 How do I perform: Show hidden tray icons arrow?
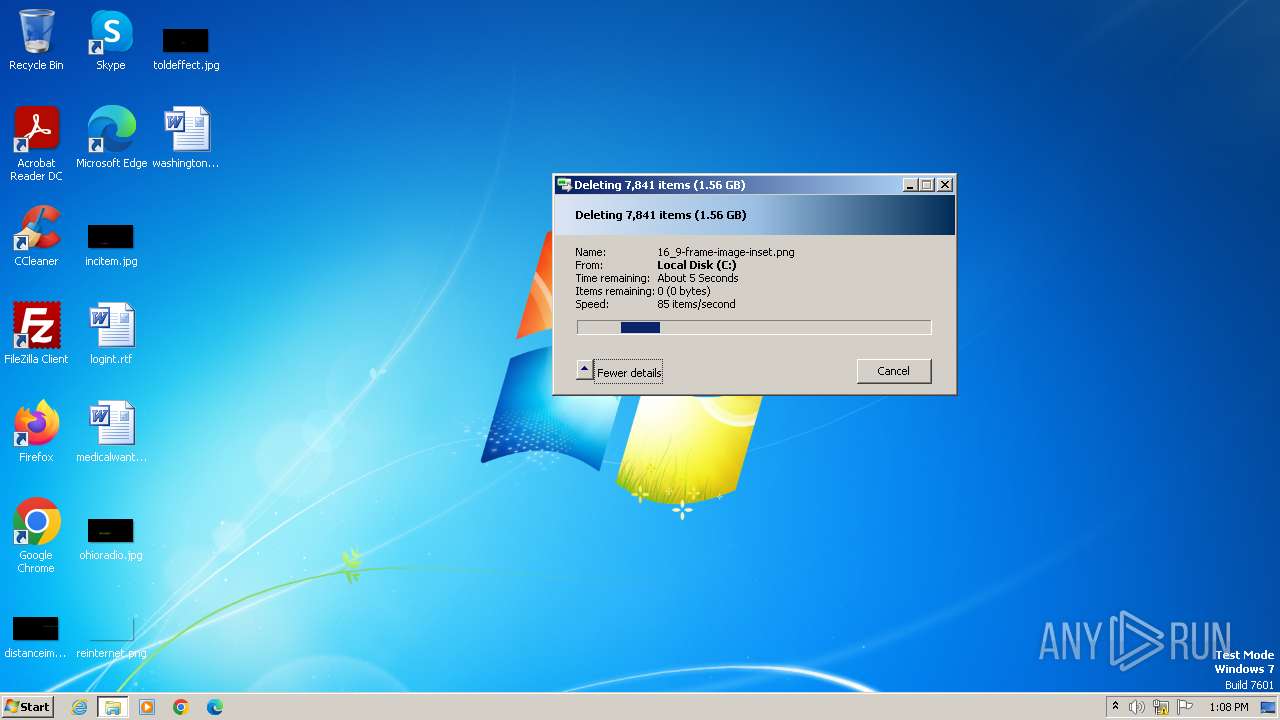click(x=1115, y=707)
